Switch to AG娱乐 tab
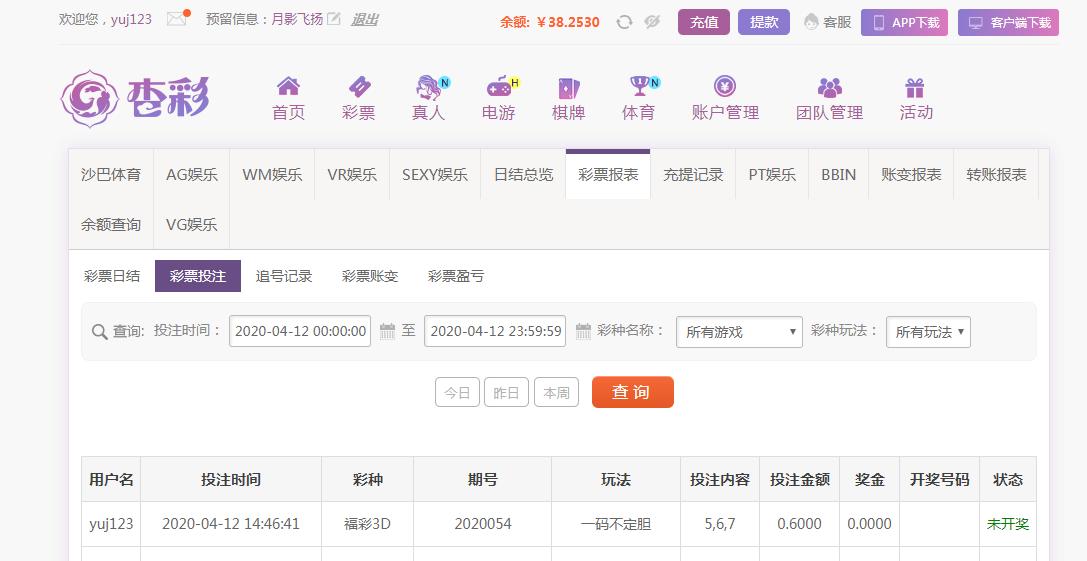1087x561 pixels. tap(192, 175)
